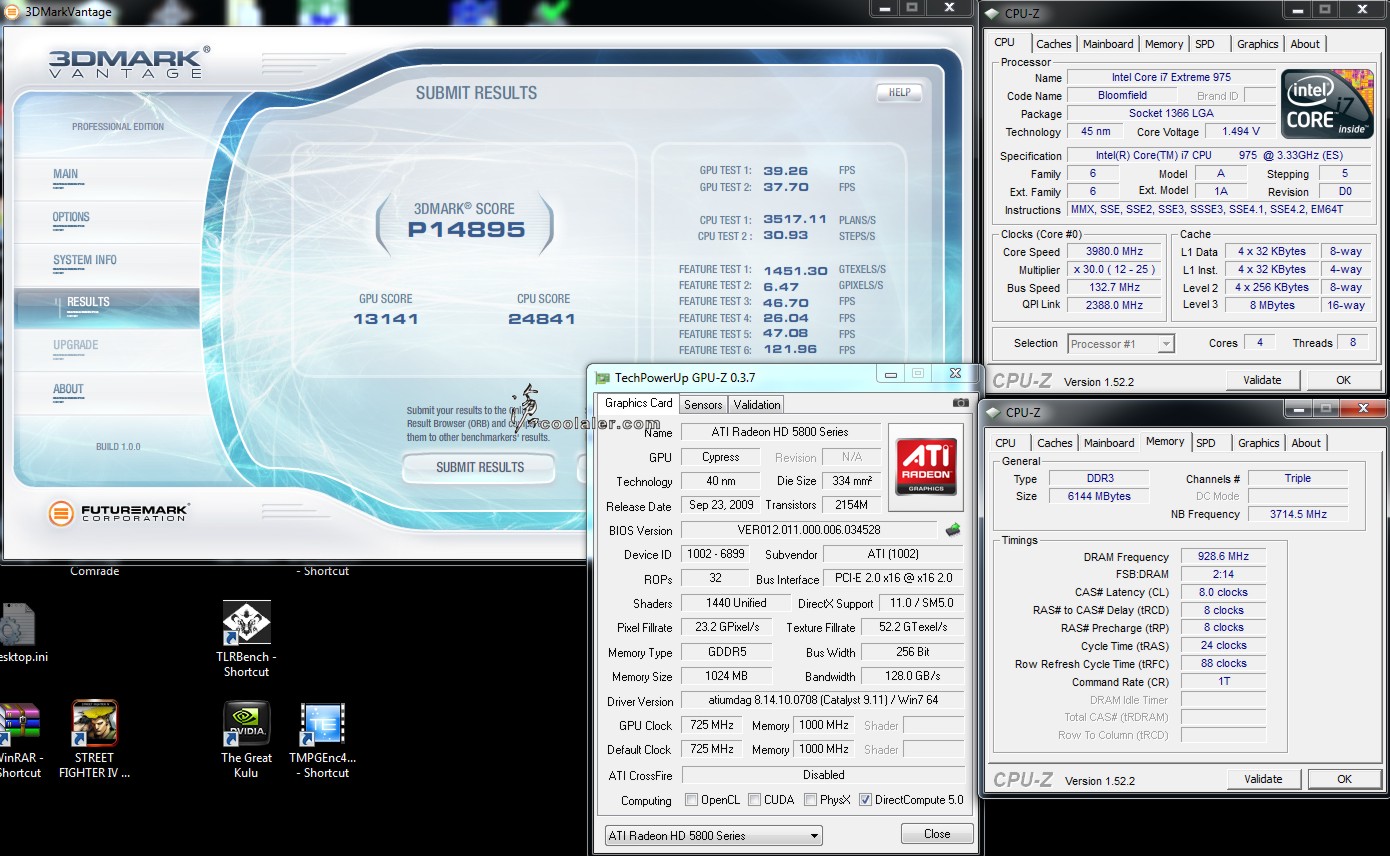Enable the OpenCL checkbox in GPU-Z
Screen dimensions: 1390x856
point(691,800)
